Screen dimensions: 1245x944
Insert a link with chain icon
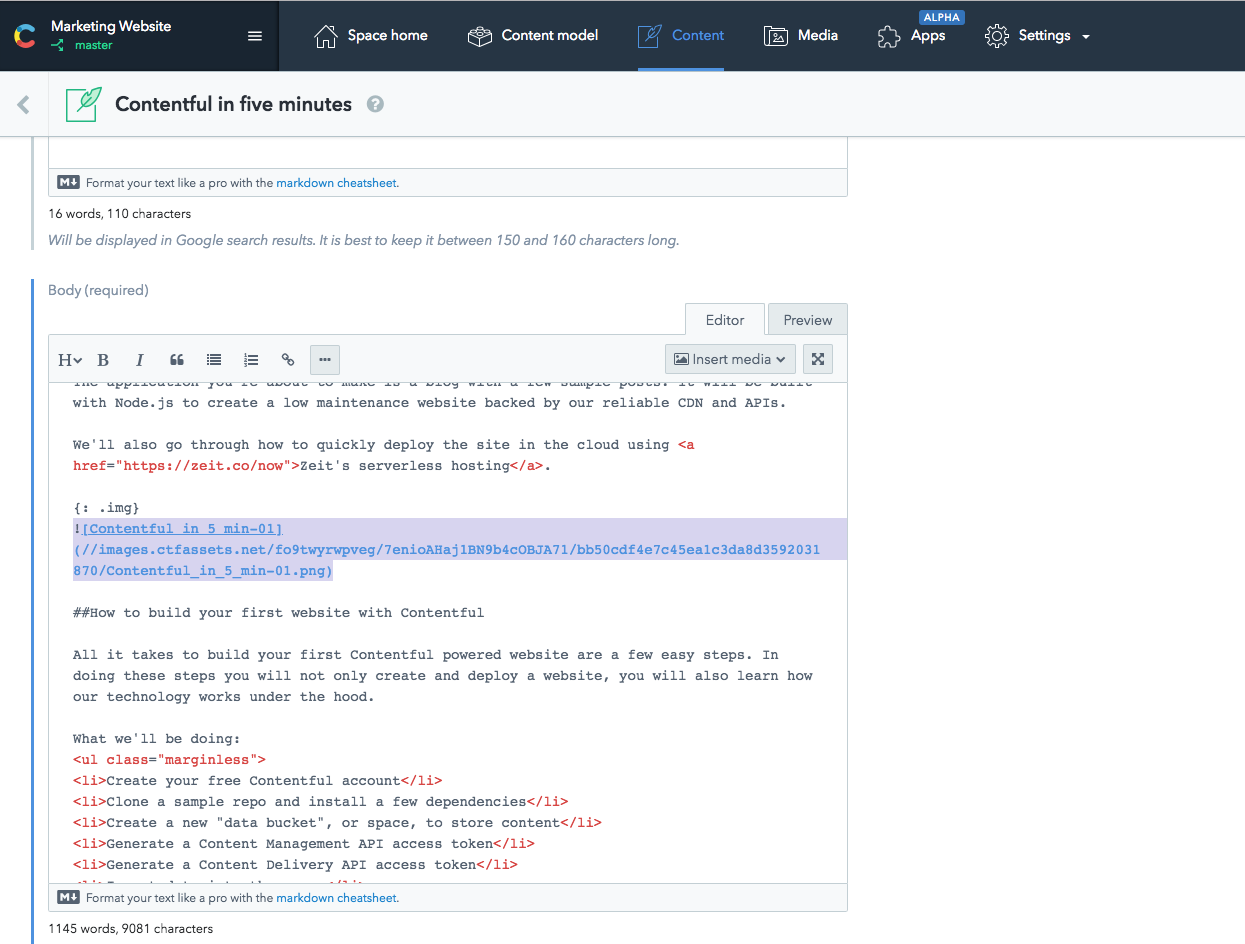[x=288, y=360]
